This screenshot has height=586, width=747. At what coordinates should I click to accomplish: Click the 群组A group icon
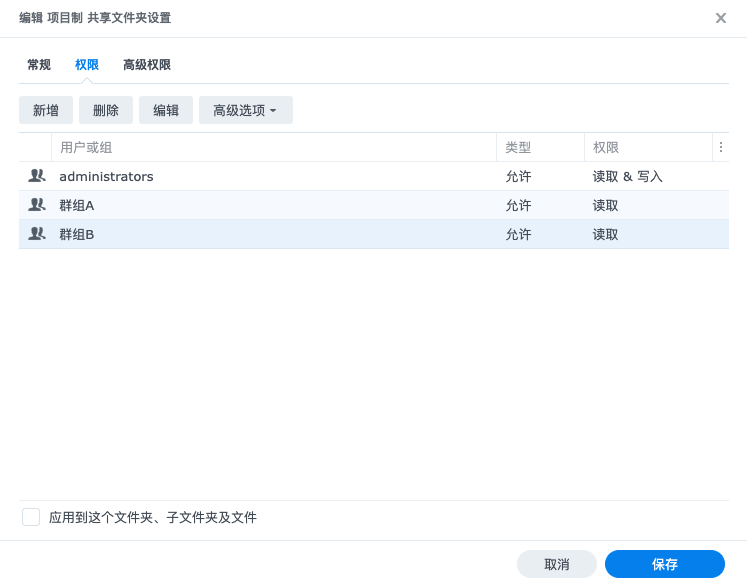(37, 205)
